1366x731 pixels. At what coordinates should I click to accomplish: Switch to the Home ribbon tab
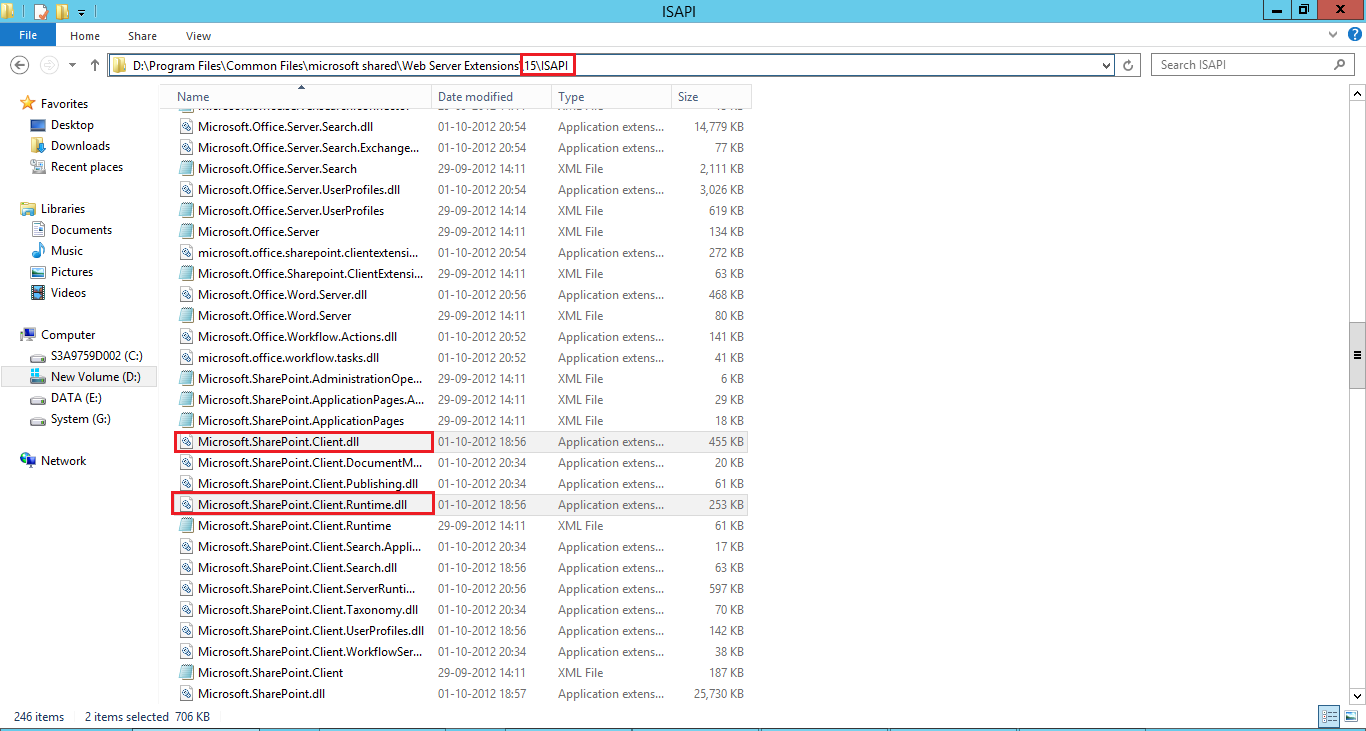(85, 36)
